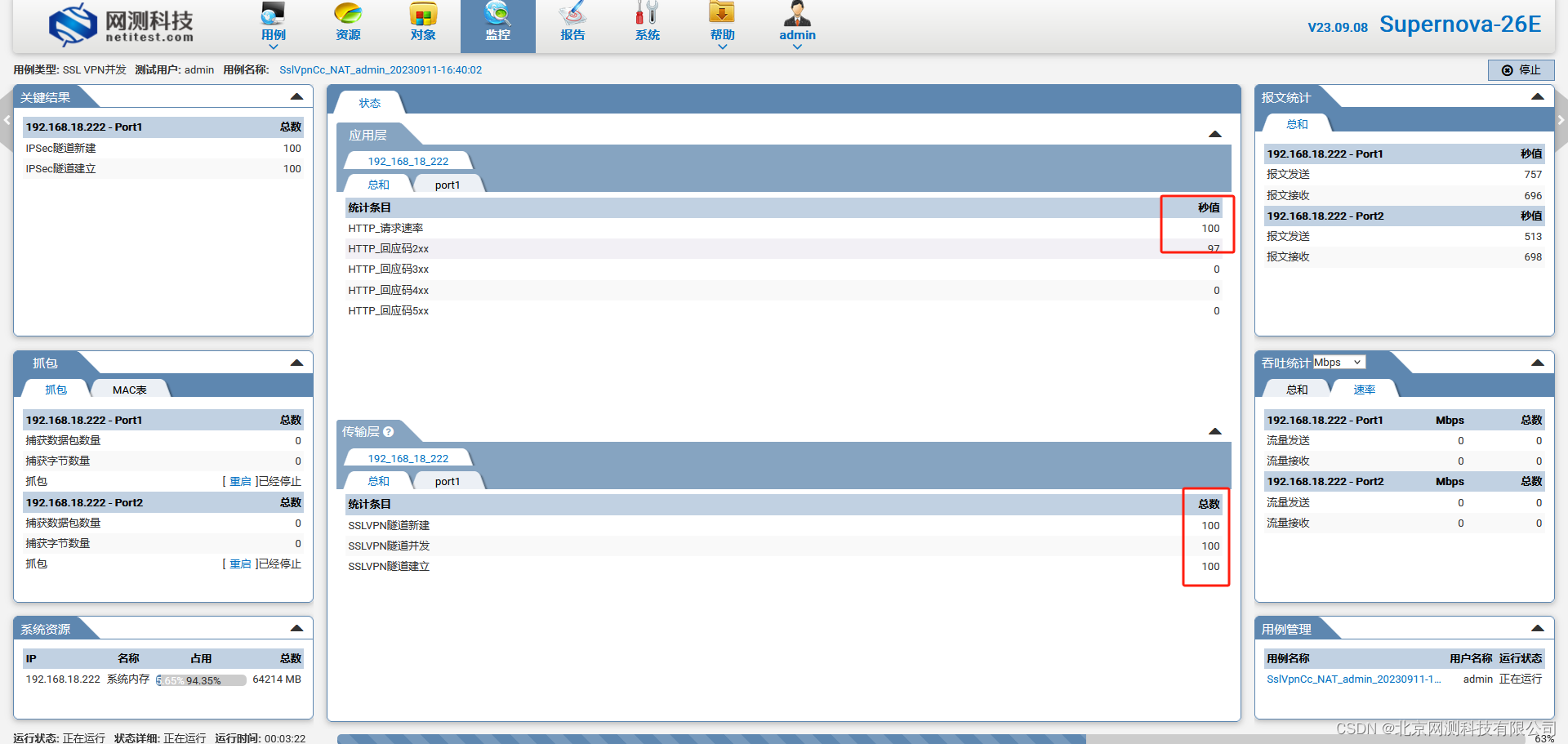Click the 正在运行 status in 用例管理
This screenshot has height=744, width=1568.
coord(1521,679)
